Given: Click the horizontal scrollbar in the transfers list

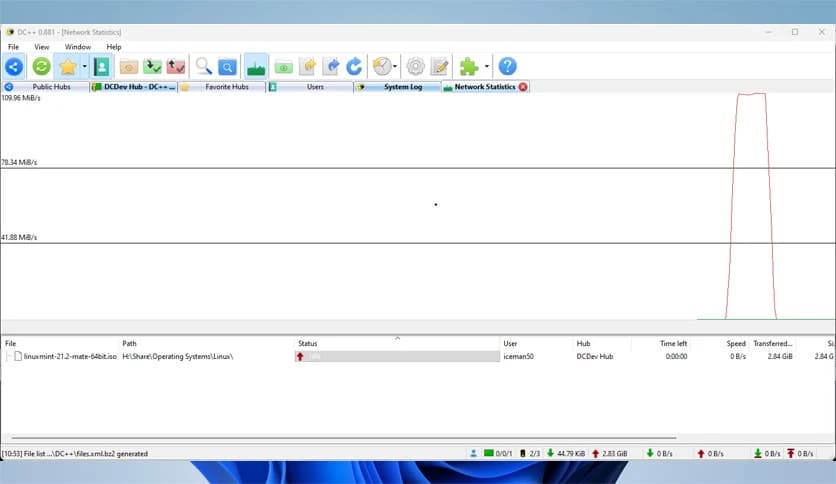Looking at the screenshot, I should 344,438.
